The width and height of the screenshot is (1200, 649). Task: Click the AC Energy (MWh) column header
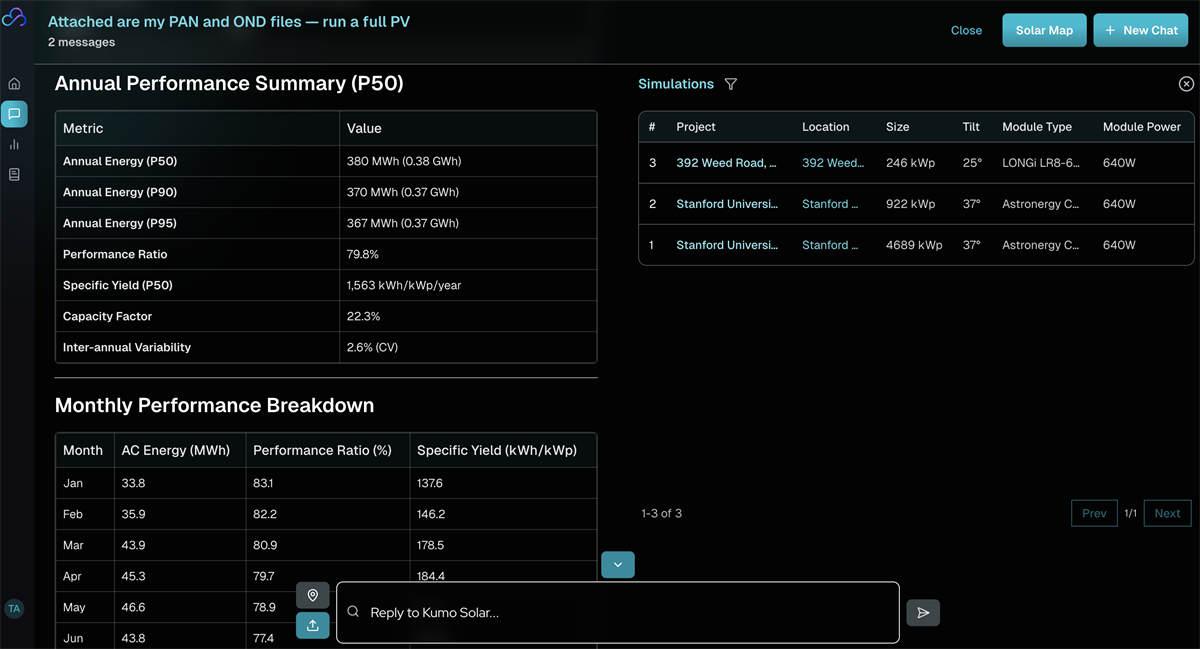pyautogui.click(x=176, y=450)
